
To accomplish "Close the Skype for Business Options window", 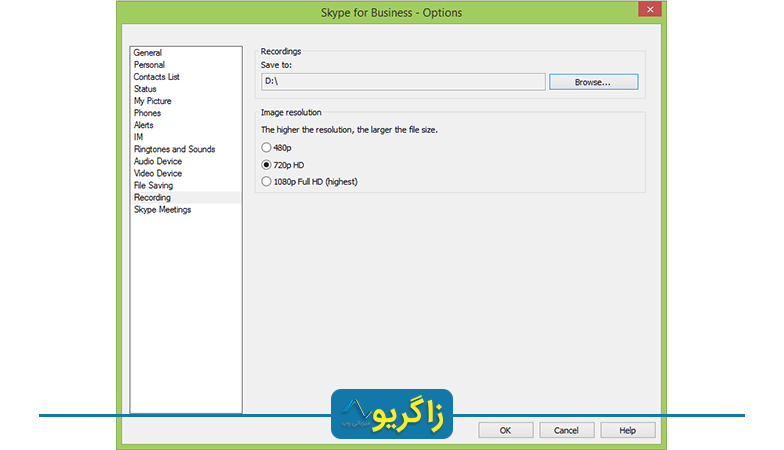I will click(x=650, y=9).
